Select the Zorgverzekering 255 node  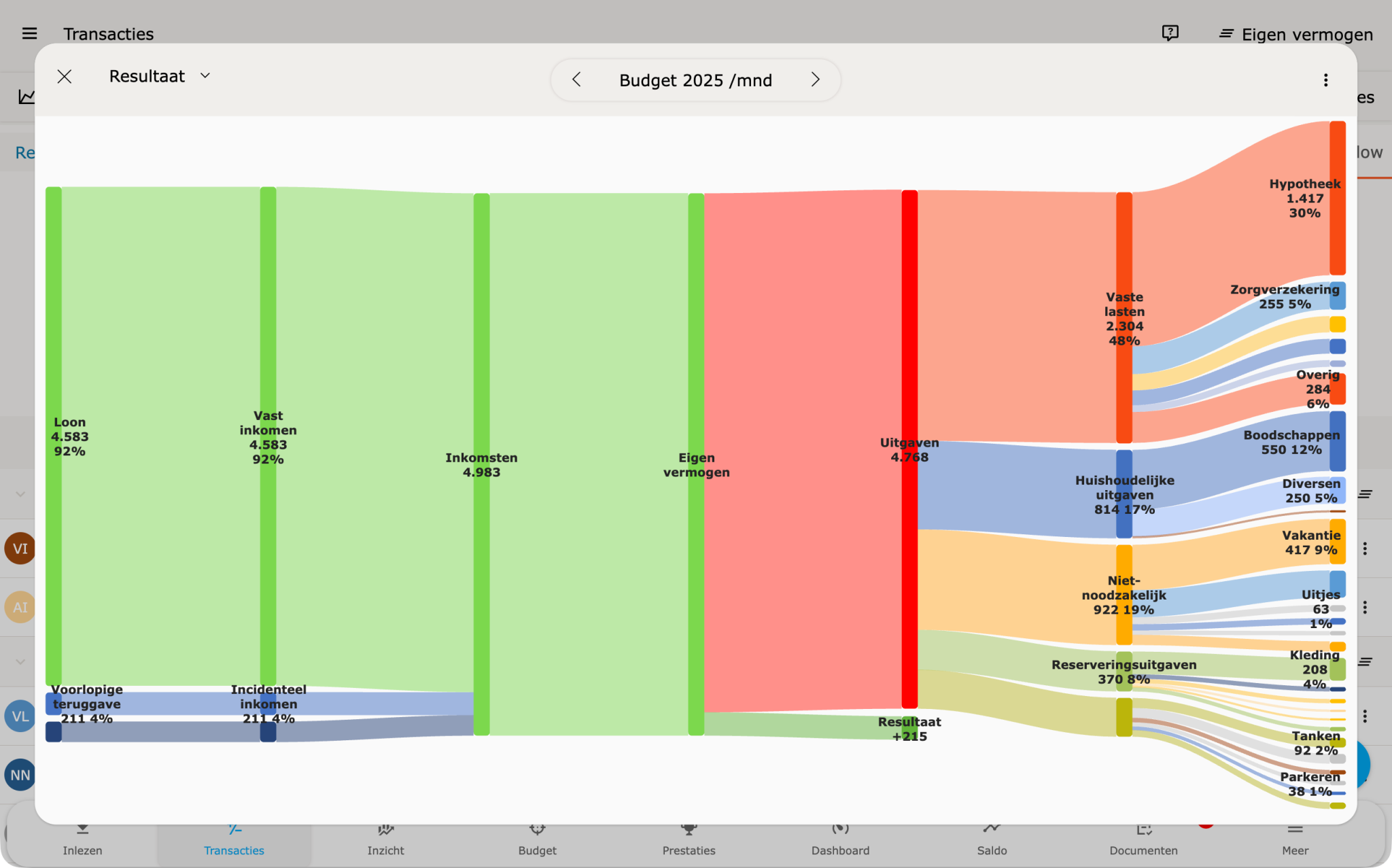1338,296
